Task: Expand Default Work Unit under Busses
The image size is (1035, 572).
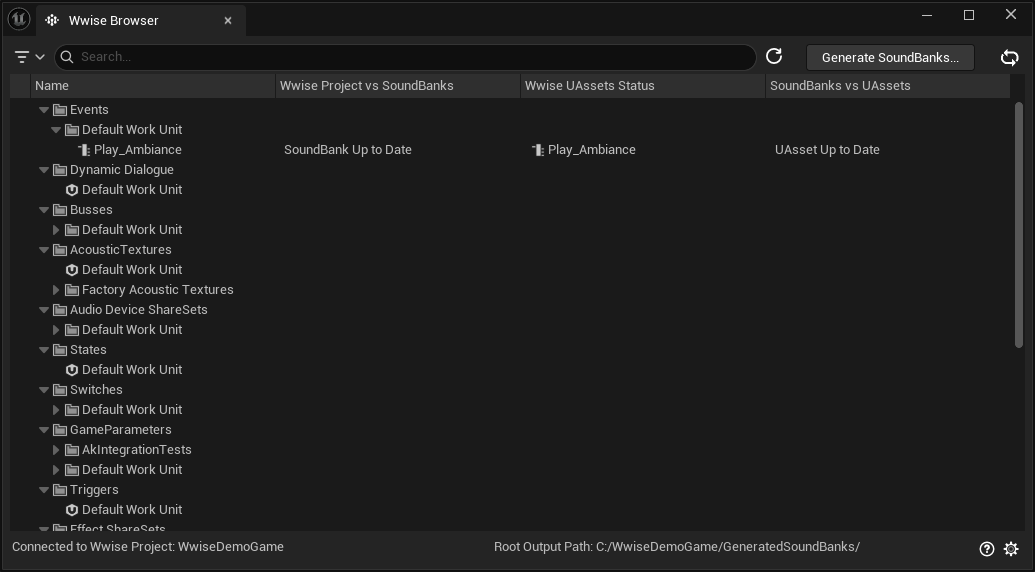Action: pyautogui.click(x=57, y=230)
